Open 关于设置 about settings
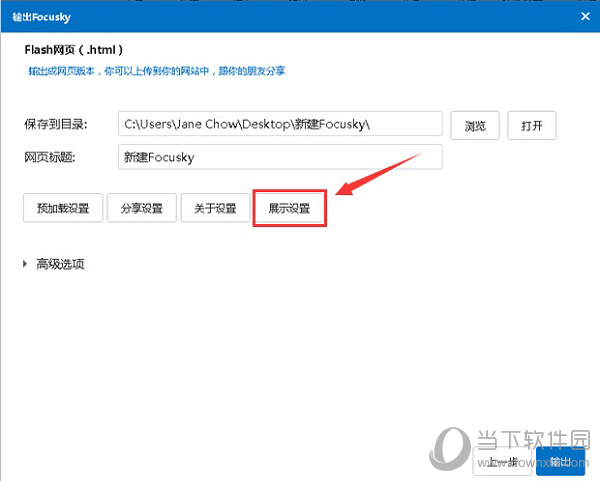 coord(215,208)
